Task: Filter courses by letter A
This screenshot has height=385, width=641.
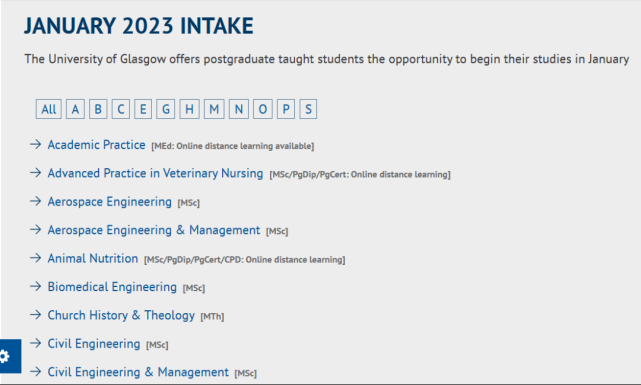Action: coord(75,109)
